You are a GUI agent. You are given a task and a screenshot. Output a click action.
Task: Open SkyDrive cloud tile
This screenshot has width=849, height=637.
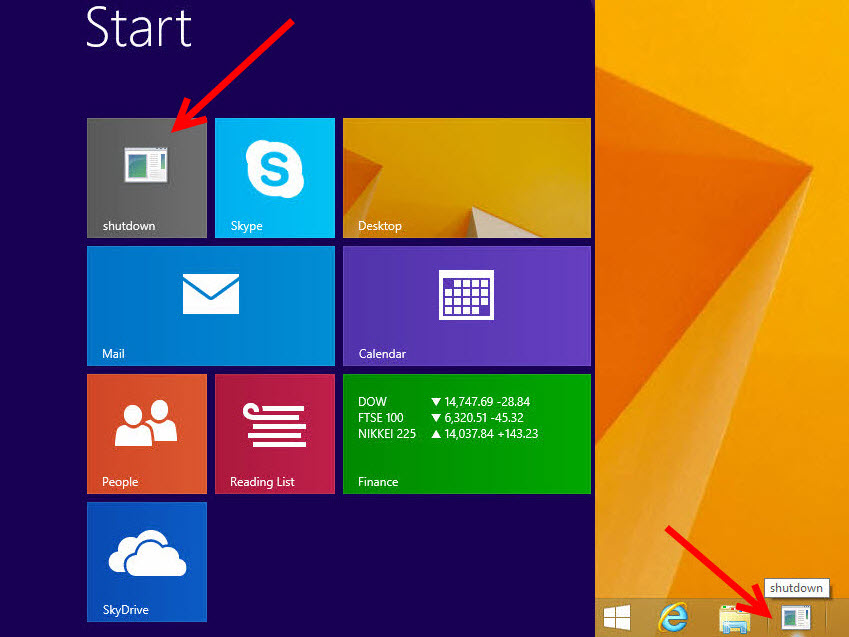click(x=146, y=561)
